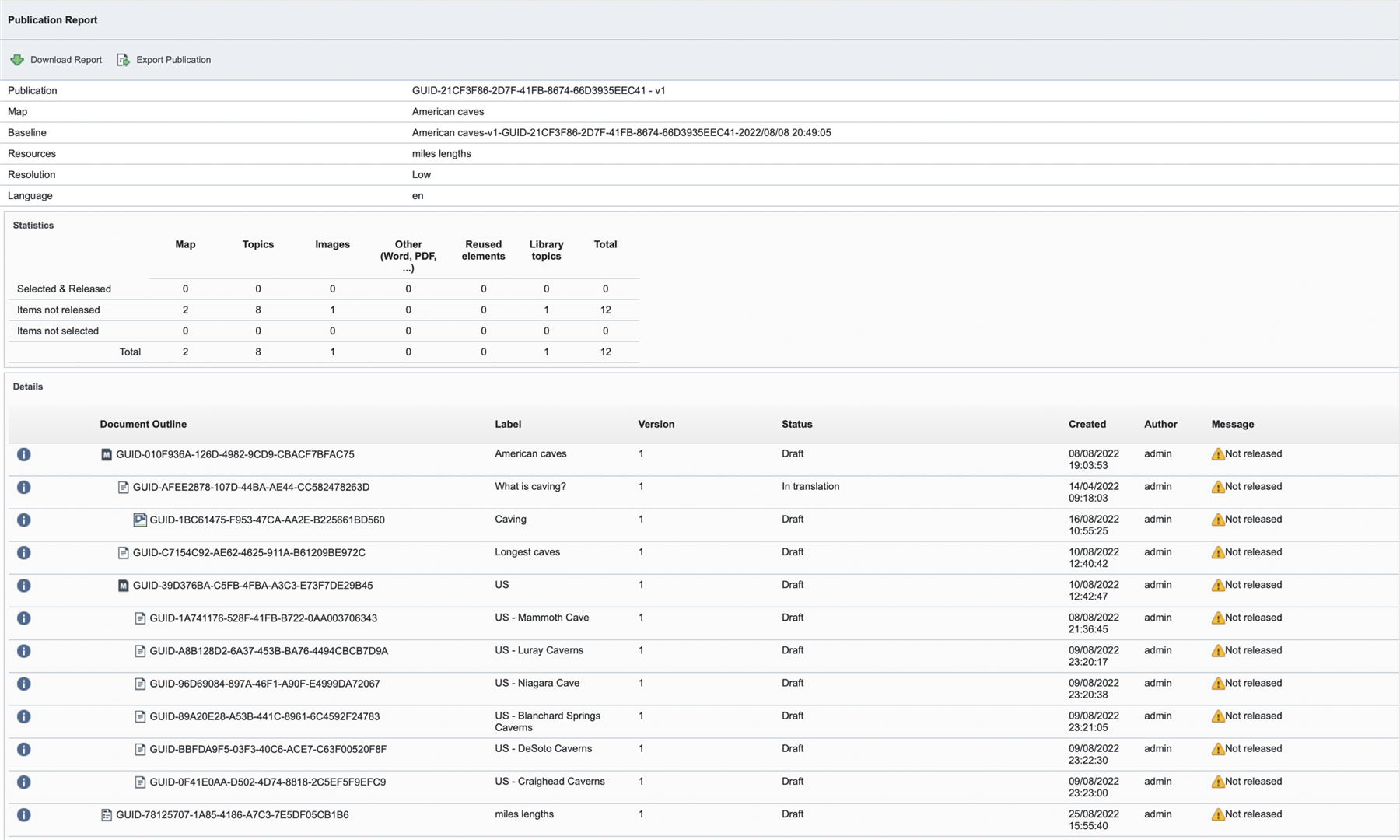1400x840 pixels.
Task: Click the warning icon on the miles lengths row
Action: pyautogui.click(x=1218, y=814)
